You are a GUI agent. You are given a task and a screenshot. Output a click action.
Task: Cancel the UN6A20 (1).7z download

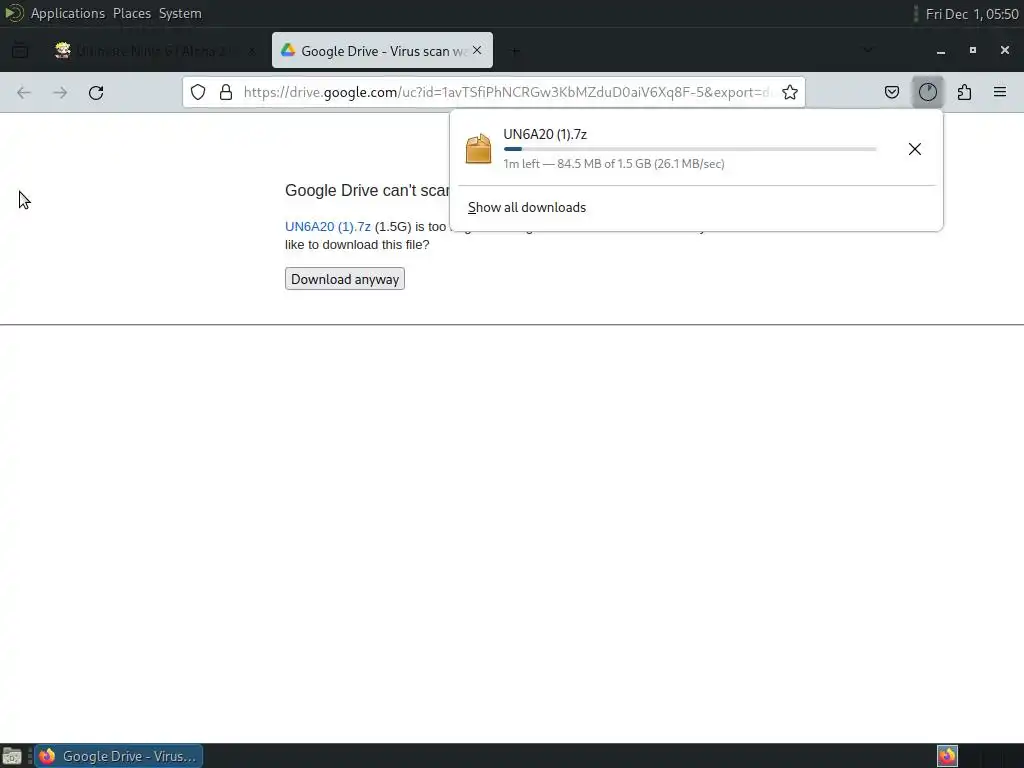(914, 149)
